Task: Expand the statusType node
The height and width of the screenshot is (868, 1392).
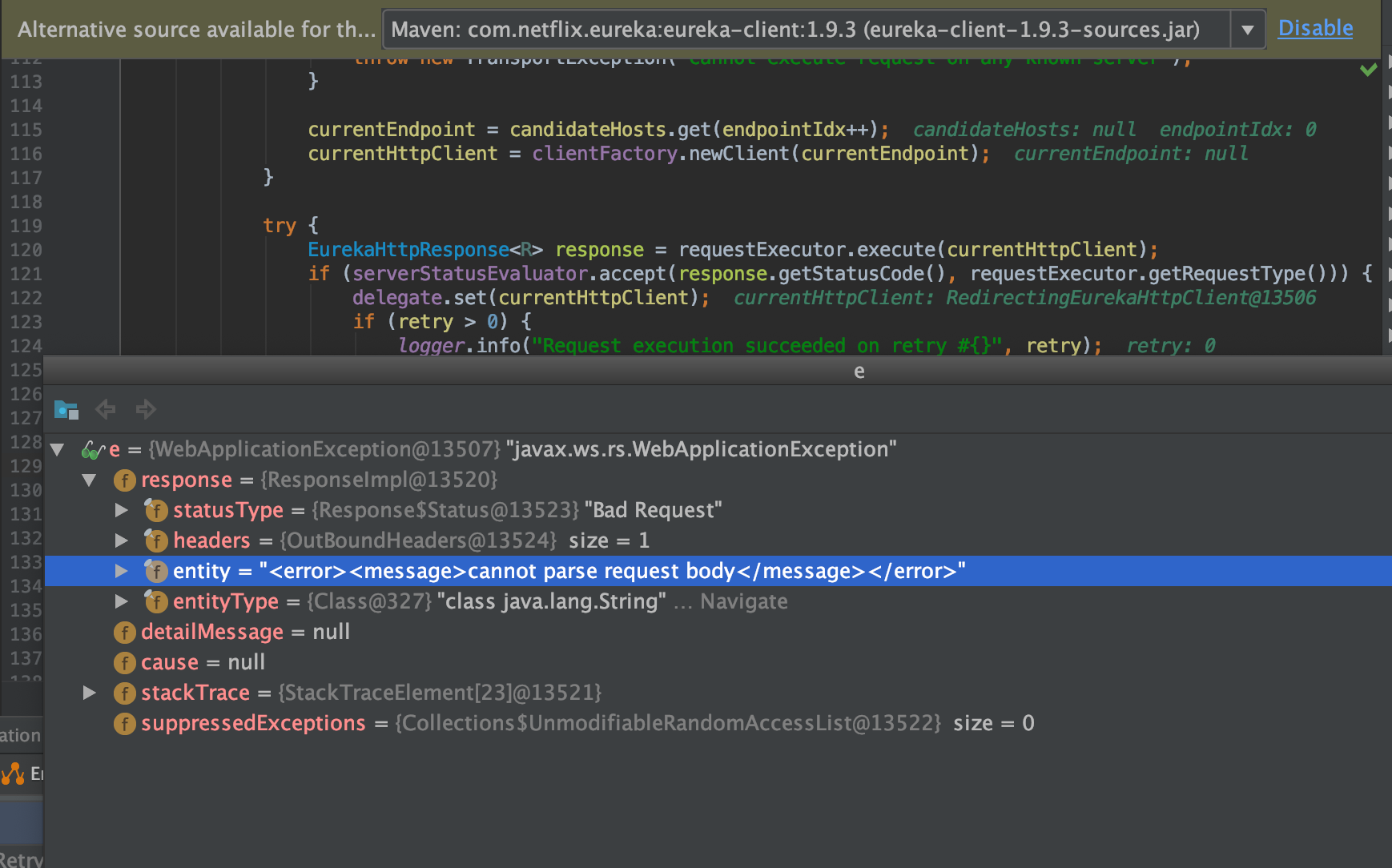Action: coord(121,510)
